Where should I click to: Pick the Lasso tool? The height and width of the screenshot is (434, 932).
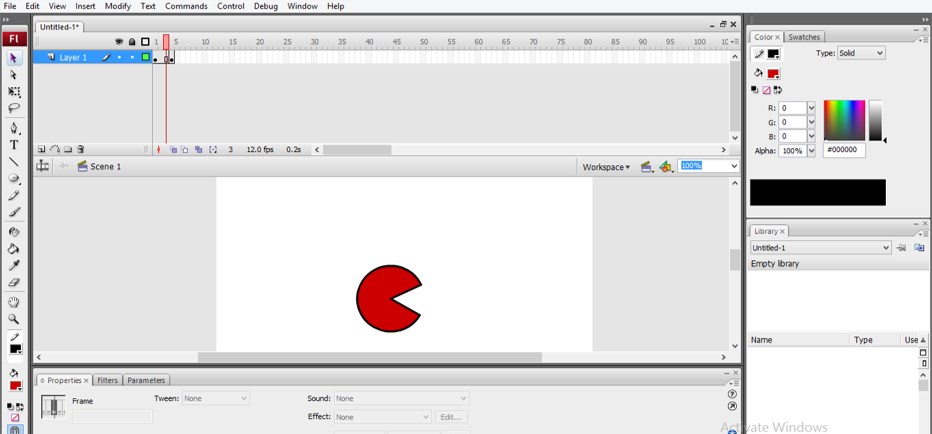click(x=14, y=108)
